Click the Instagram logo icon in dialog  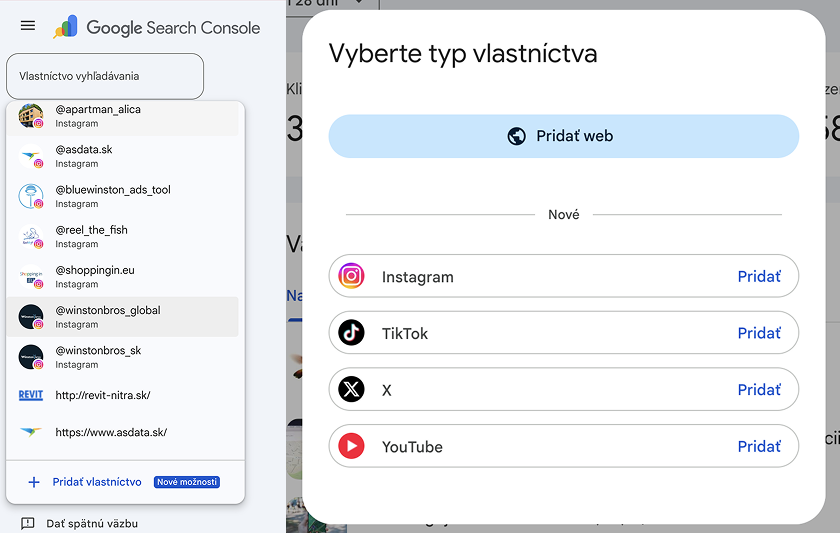pyautogui.click(x=351, y=276)
